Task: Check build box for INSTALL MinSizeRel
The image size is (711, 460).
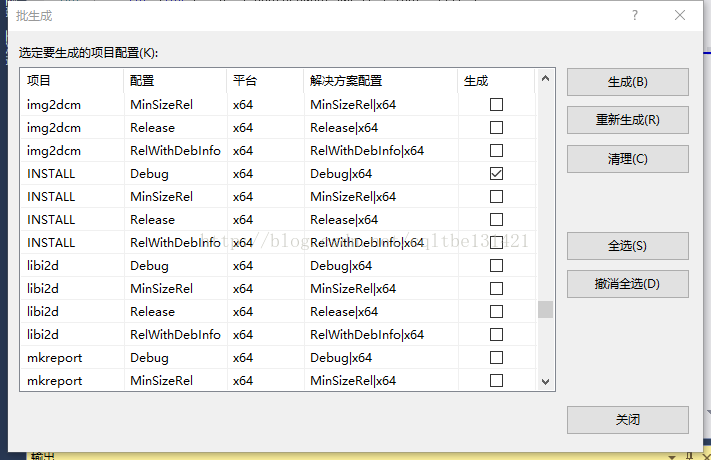Action: pyautogui.click(x=497, y=196)
